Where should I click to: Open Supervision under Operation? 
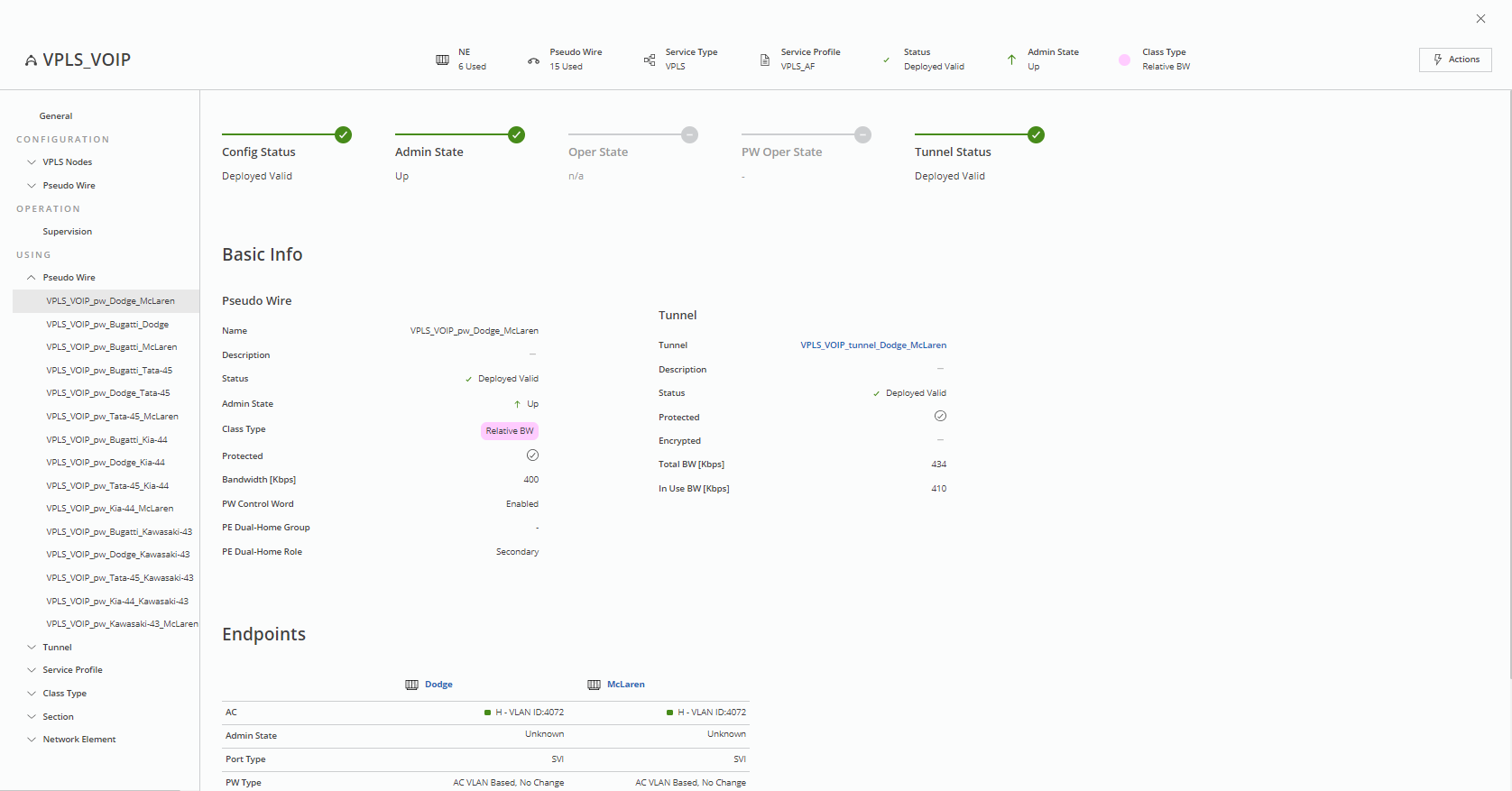tap(68, 232)
